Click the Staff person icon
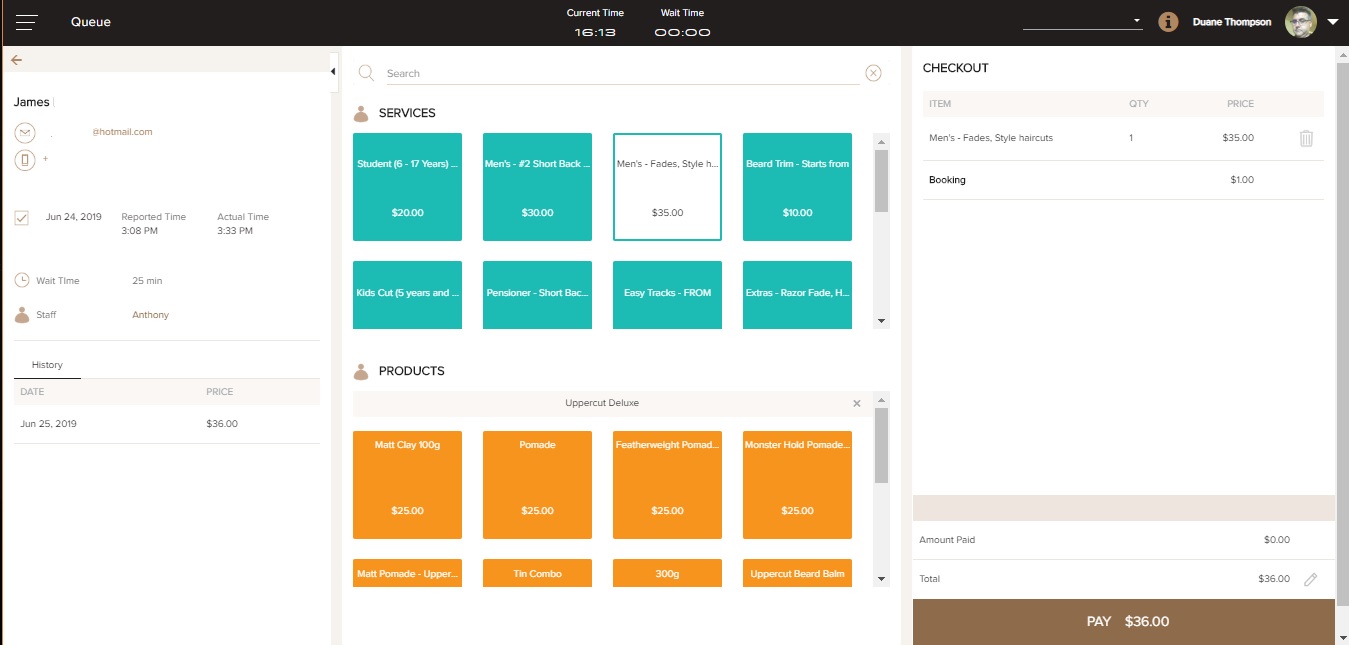 [22, 315]
